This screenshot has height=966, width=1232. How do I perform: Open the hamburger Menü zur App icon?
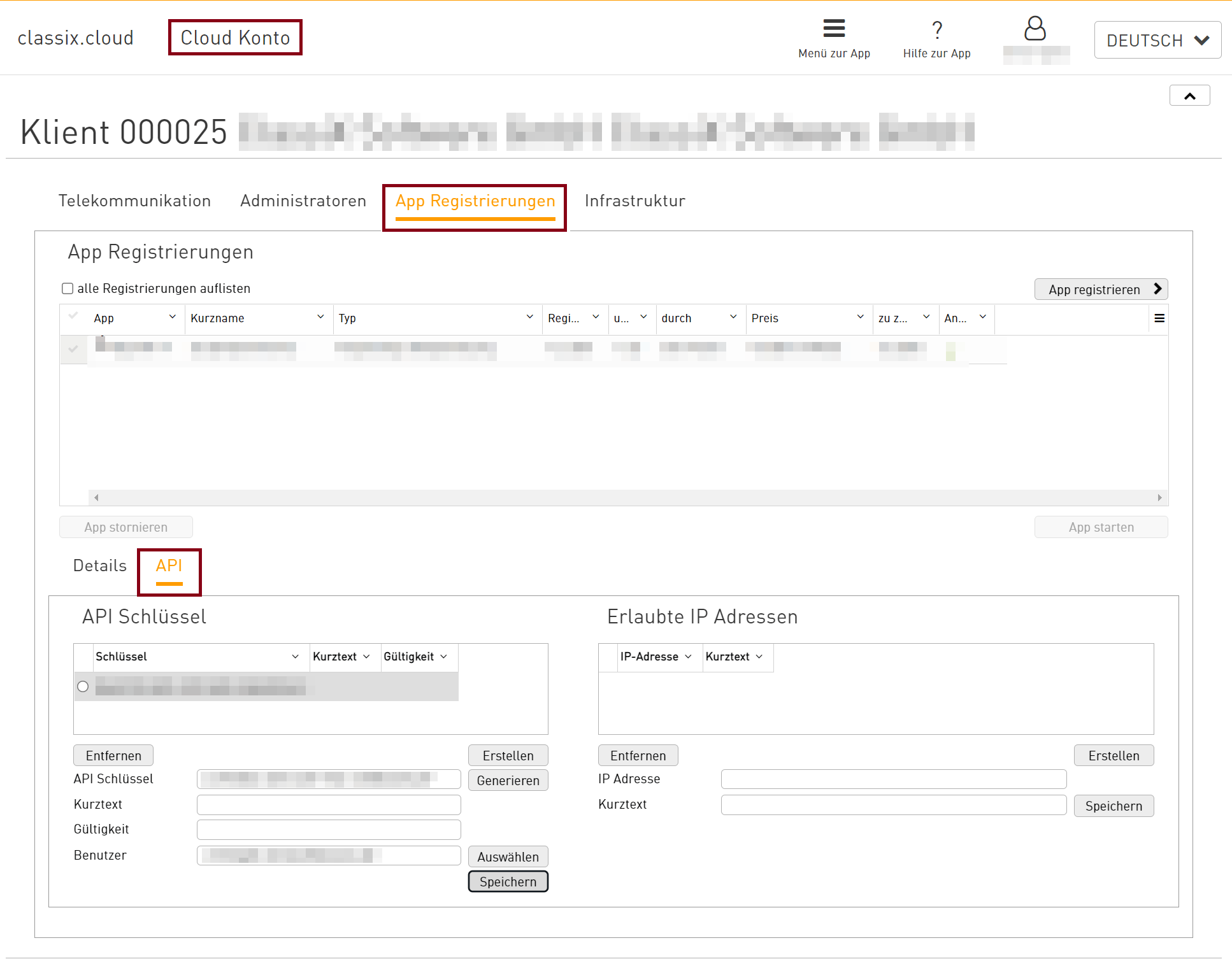click(x=833, y=29)
